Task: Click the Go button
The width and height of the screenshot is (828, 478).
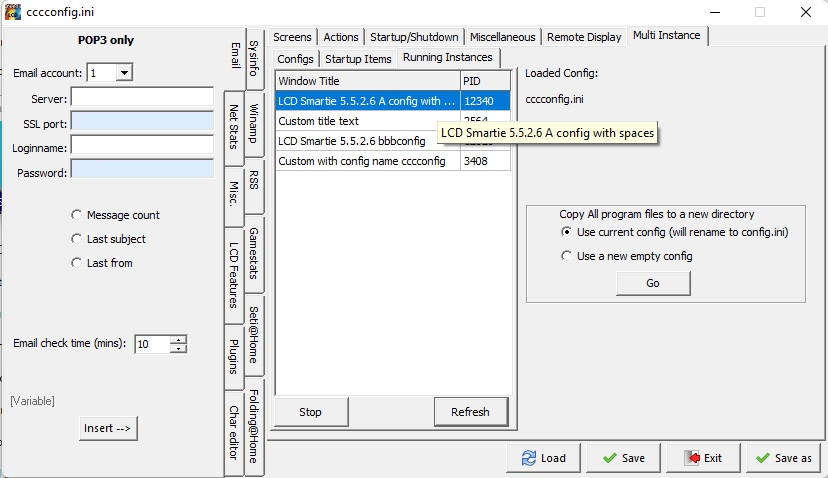Action: pyautogui.click(x=653, y=283)
